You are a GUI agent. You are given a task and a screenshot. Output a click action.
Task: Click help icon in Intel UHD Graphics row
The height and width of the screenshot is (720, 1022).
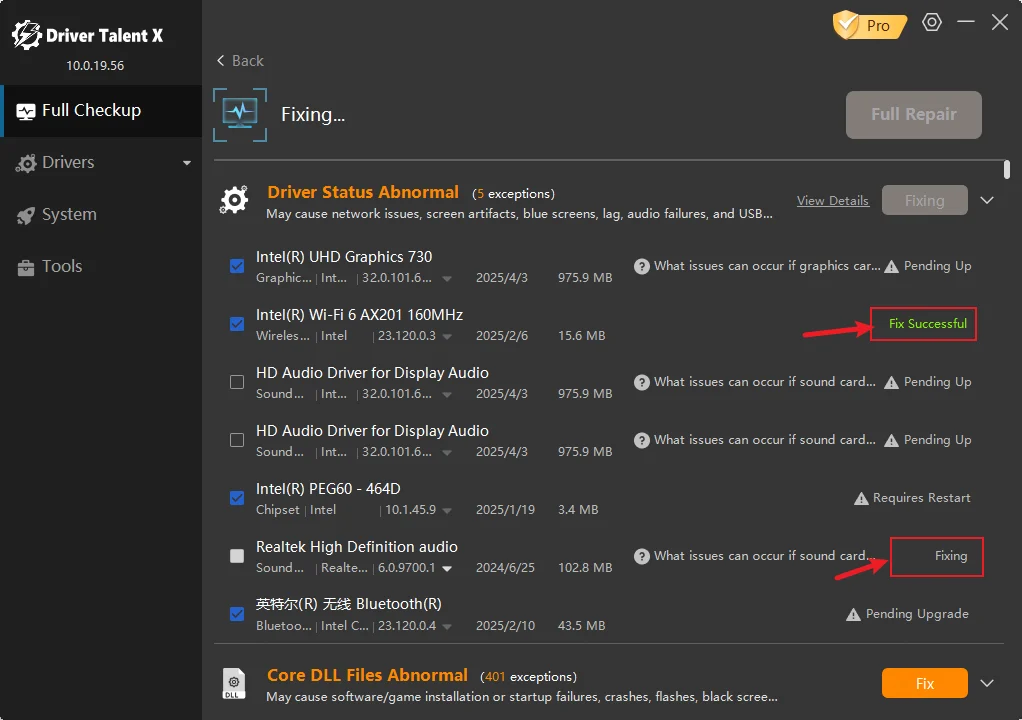642,266
